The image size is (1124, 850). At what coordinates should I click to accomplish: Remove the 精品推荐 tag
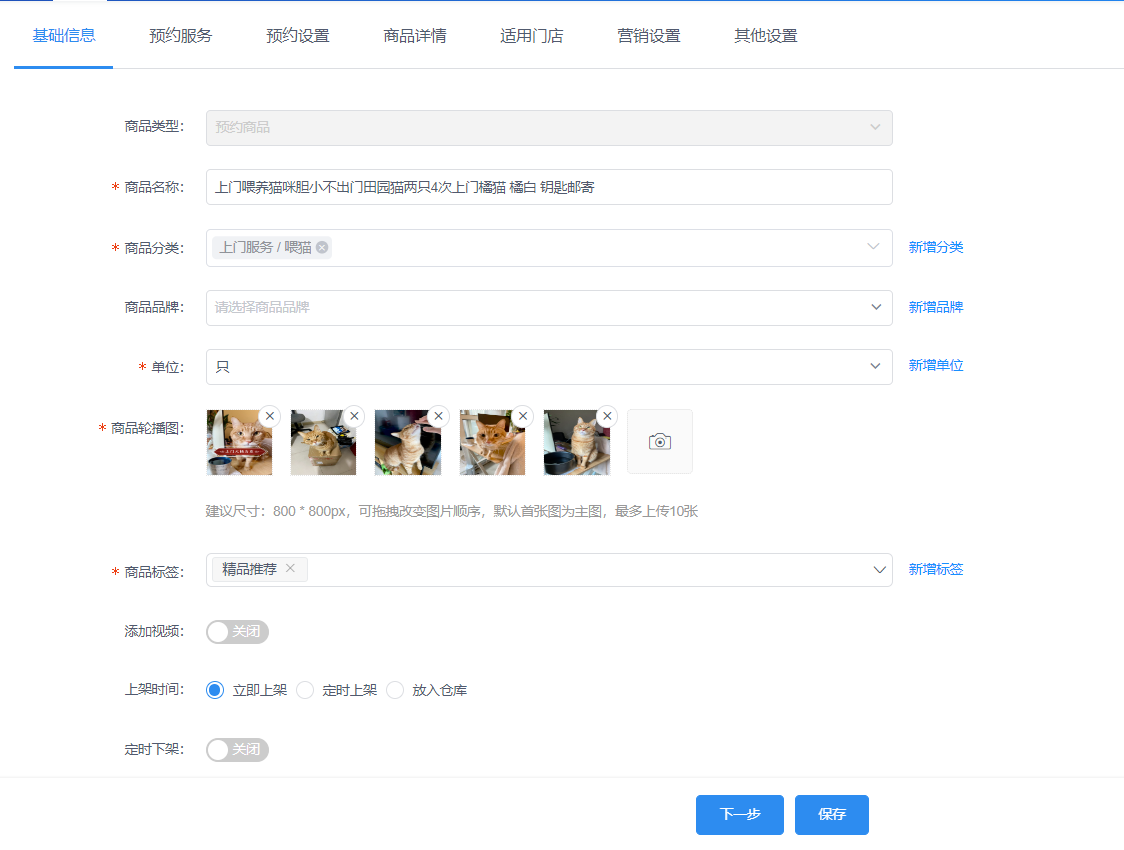click(291, 569)
